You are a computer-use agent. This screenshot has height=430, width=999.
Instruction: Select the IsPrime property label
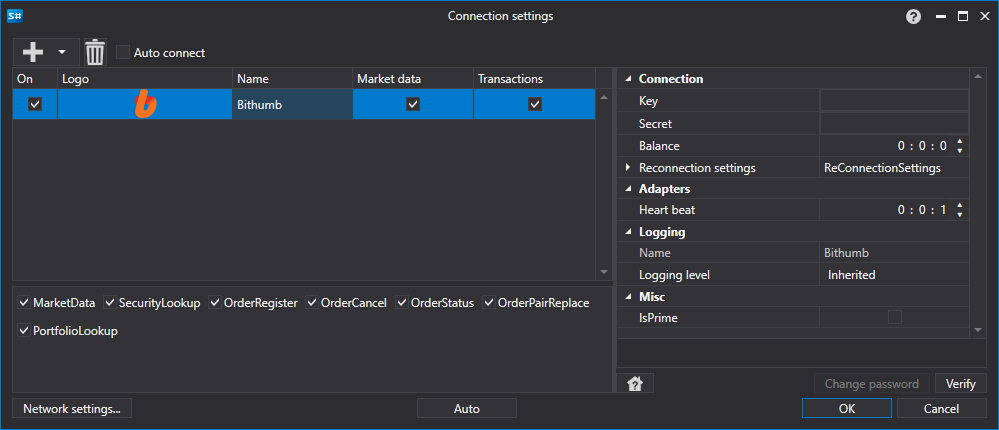click(658, 317)
